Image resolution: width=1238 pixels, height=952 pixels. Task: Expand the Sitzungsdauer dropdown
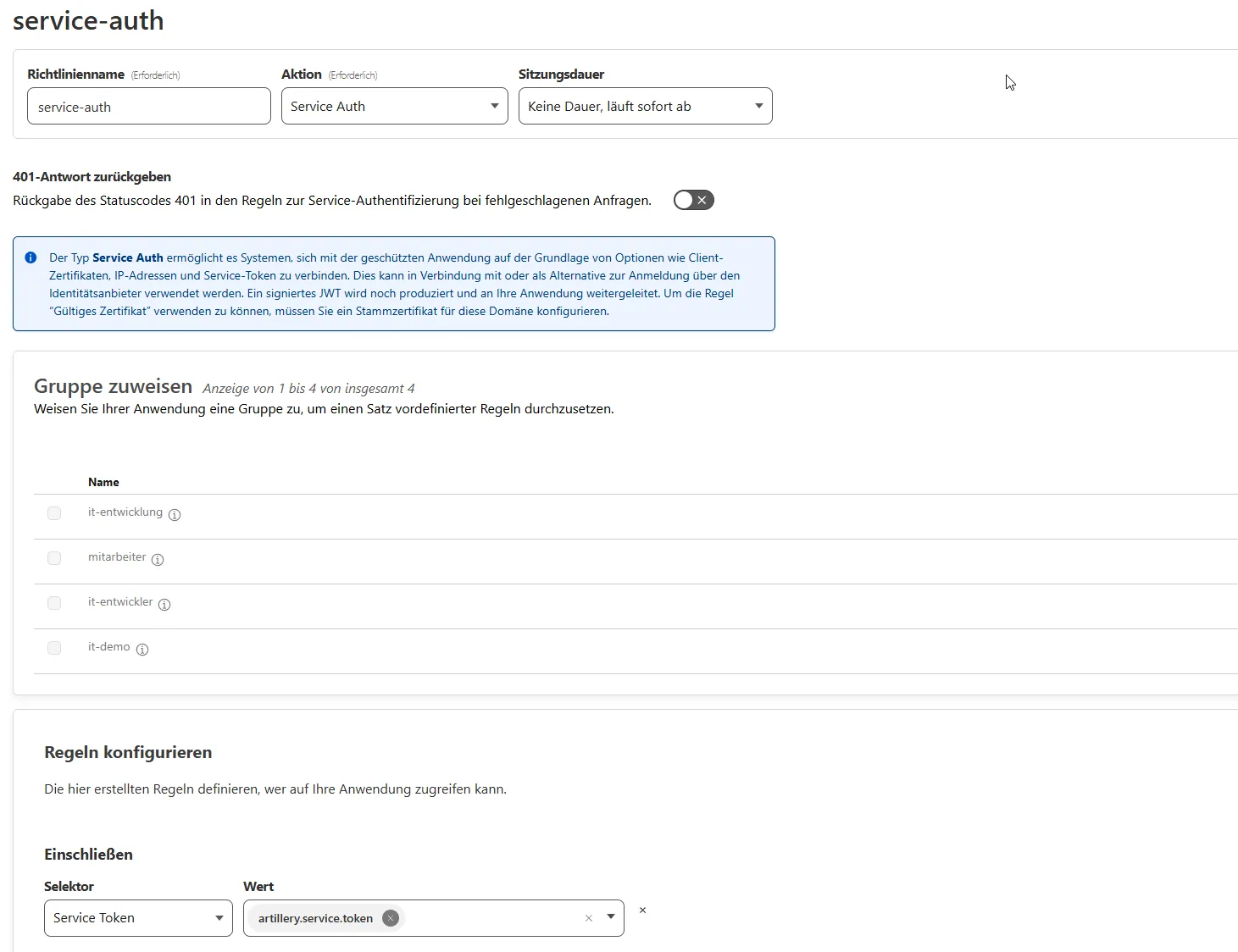pos(645,107)
